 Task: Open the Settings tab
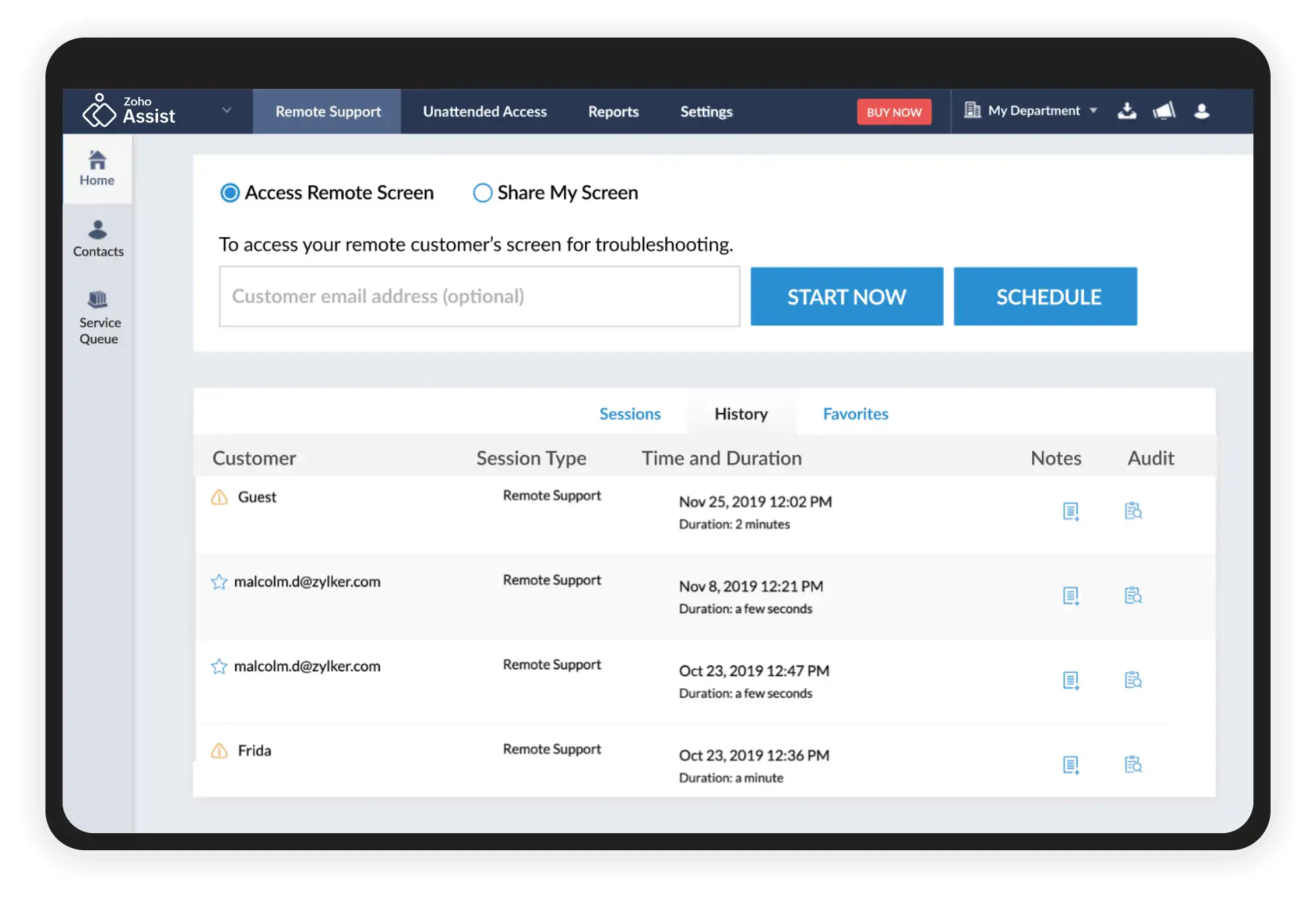pyautogui.click(x=706, y=111)
